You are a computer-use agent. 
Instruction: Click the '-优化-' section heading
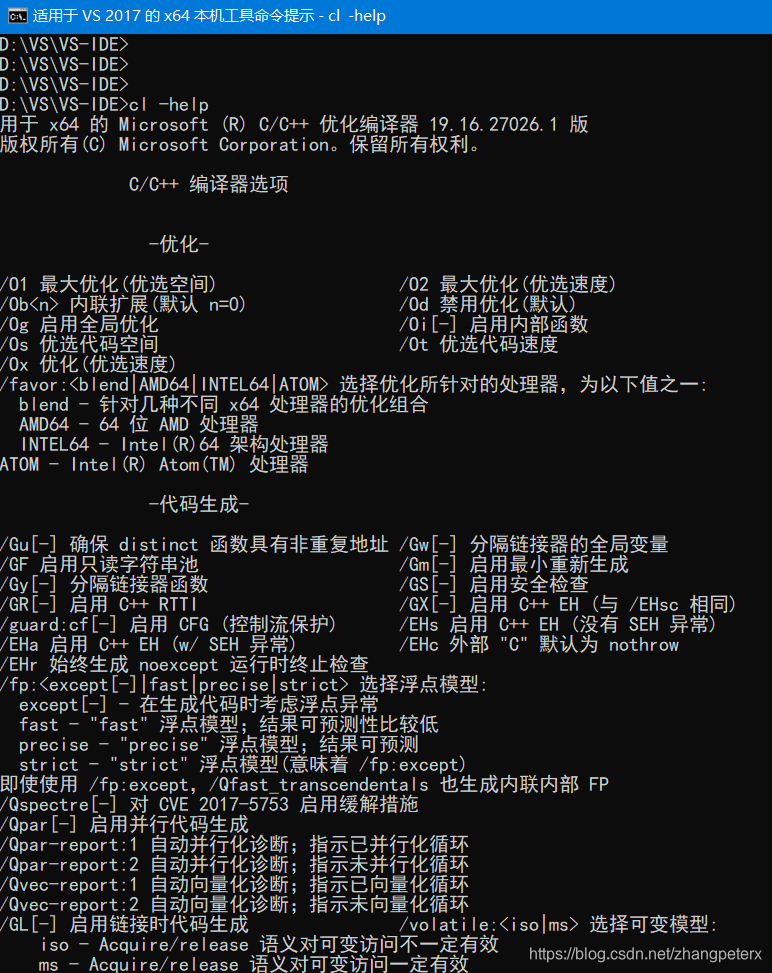coord(179,244)
